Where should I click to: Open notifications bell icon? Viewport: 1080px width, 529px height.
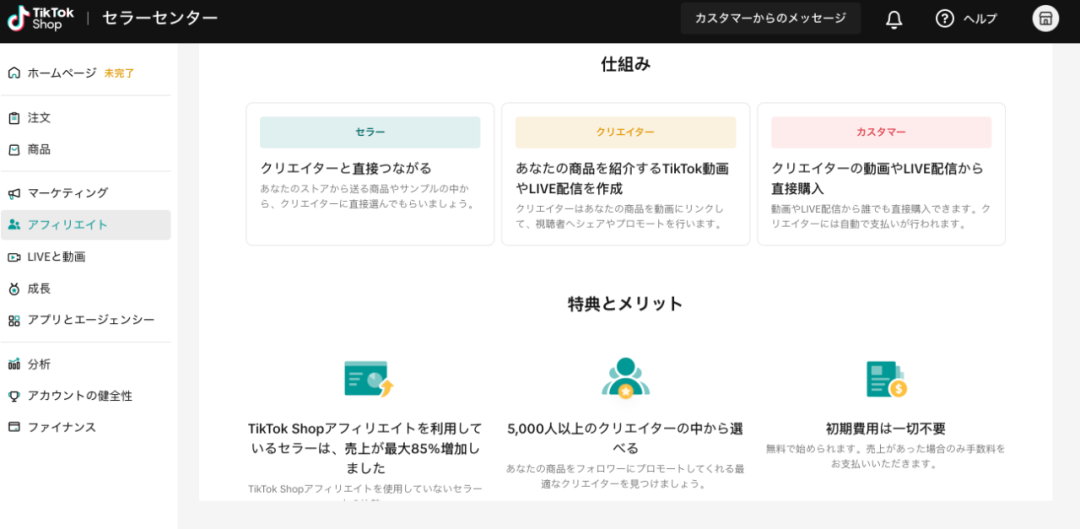pyautogui.click(x=894, y=19)
